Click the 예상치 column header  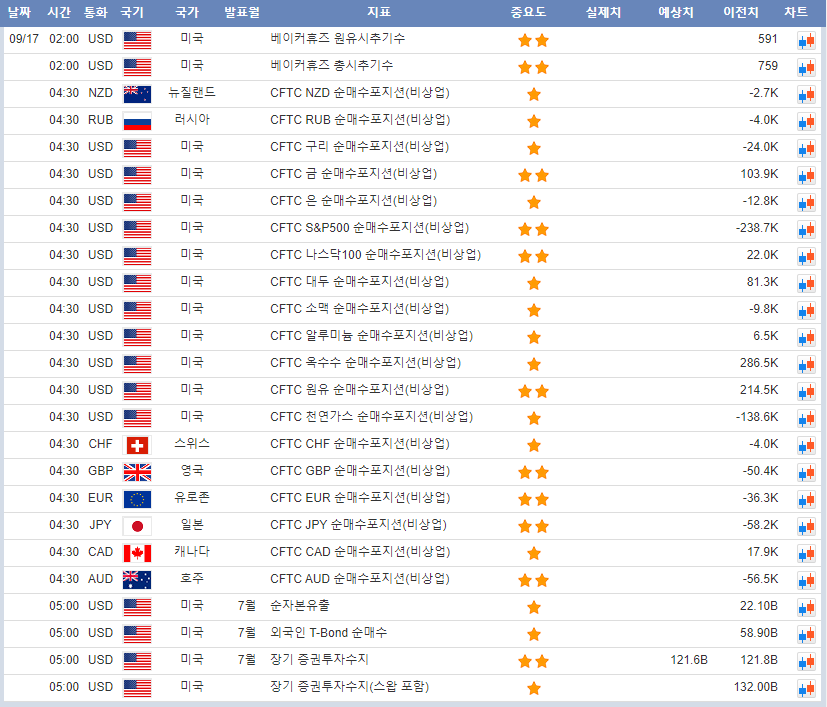pos(678,13)
